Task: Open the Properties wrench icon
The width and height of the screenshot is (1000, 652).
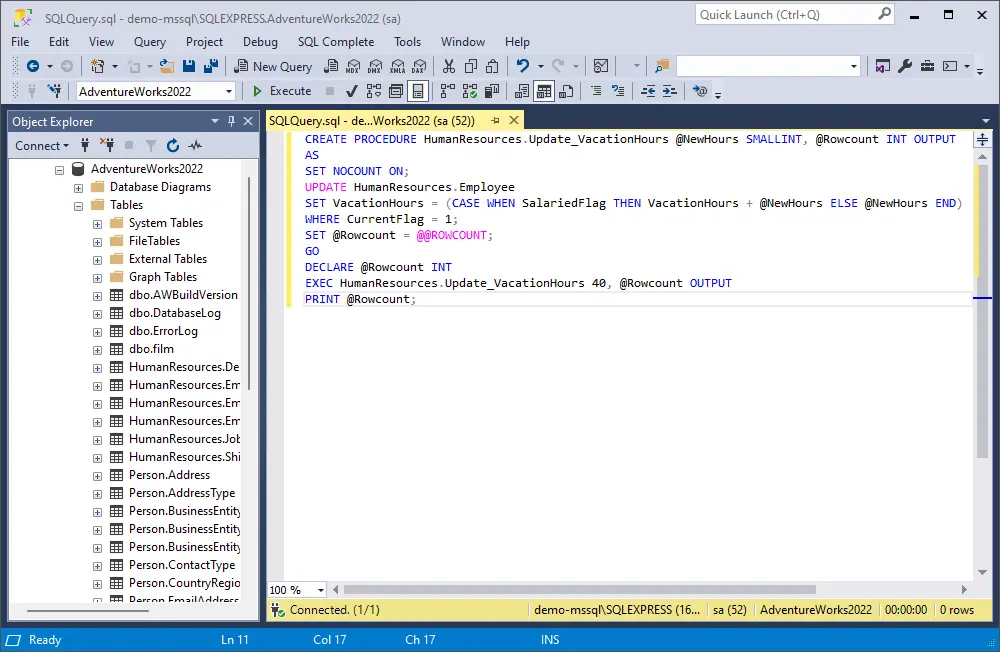Action: click(905, 66)
